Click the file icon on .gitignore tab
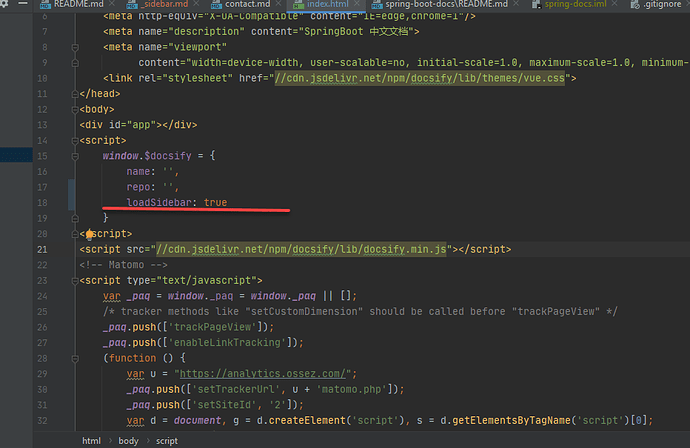The width and height of the screenshot is (690, 448). 635,4
